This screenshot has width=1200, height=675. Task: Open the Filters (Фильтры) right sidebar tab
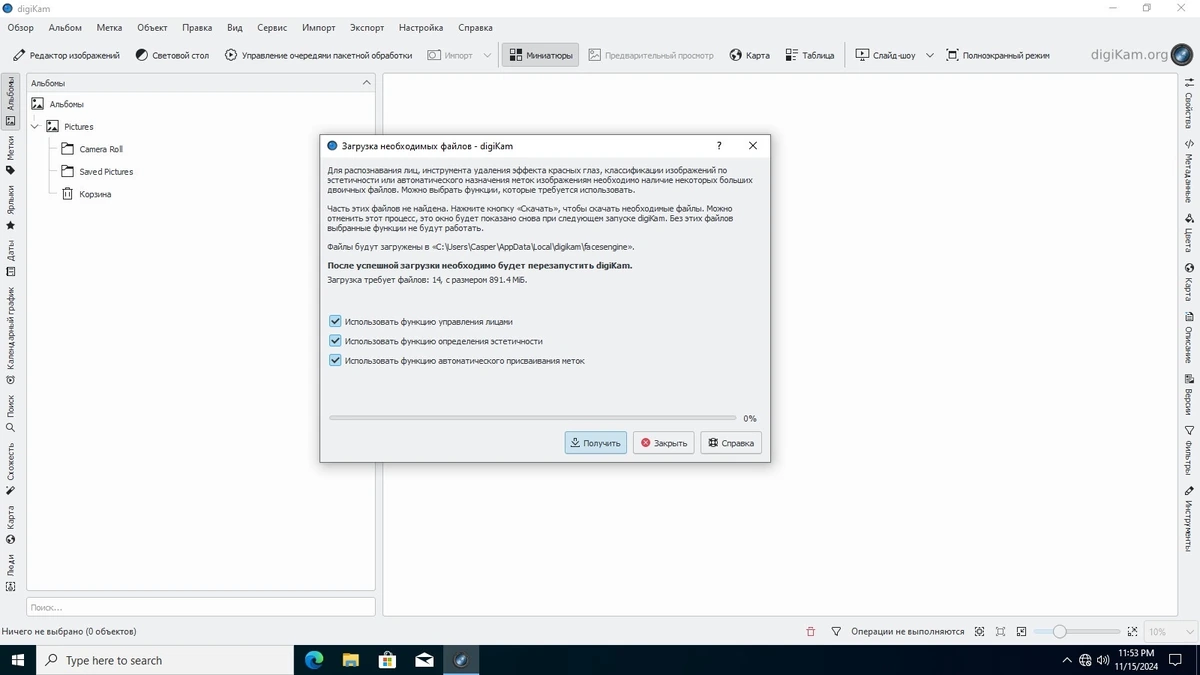click(1189, 451)
